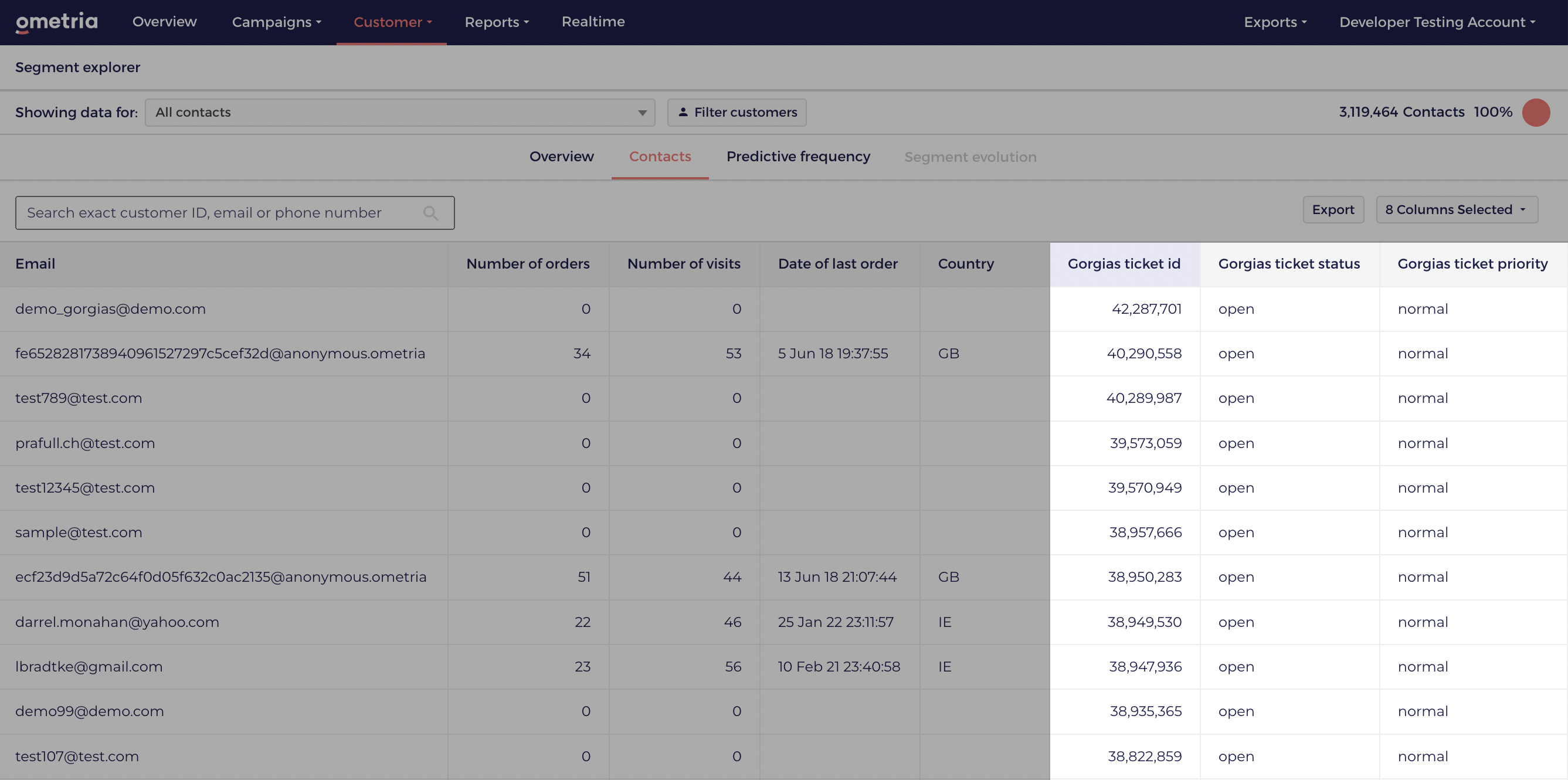Go to Overview in top navigation
1568x780 pixels.
[164, 22]
